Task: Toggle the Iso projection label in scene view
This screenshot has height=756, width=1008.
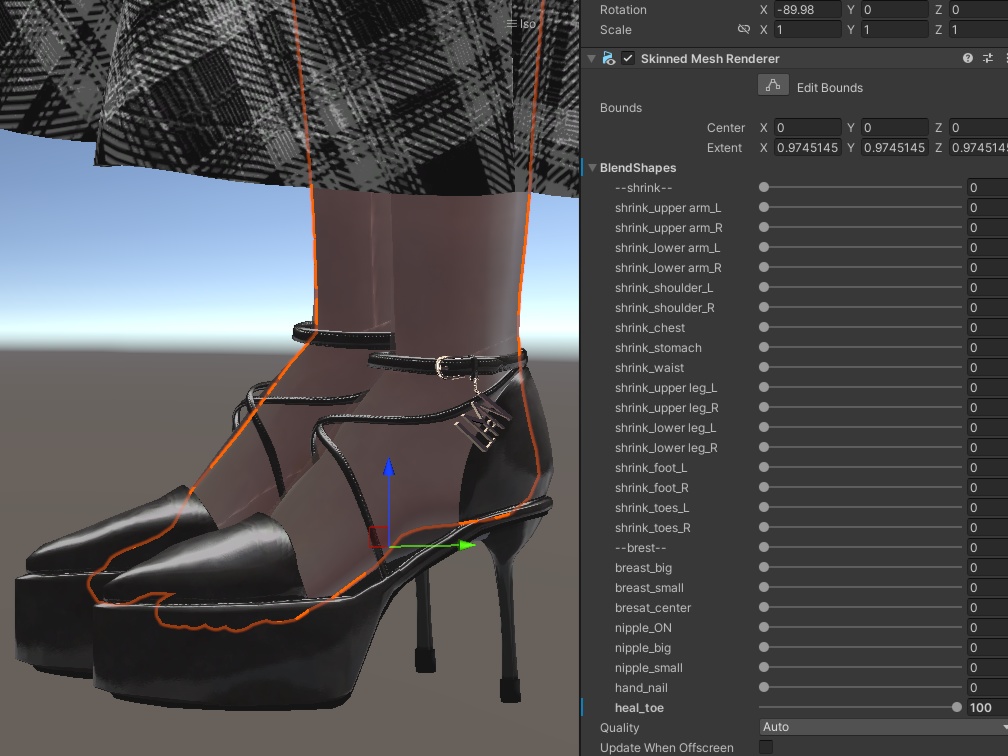Action: pos(521,23)
